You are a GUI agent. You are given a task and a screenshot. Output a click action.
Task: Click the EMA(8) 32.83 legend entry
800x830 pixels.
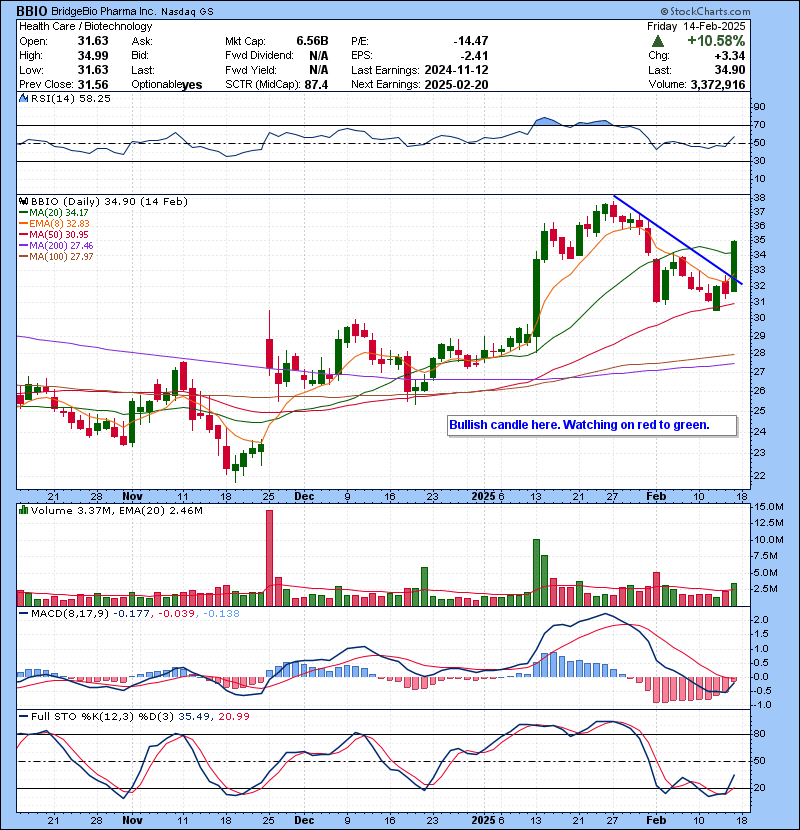pos(54,224)
